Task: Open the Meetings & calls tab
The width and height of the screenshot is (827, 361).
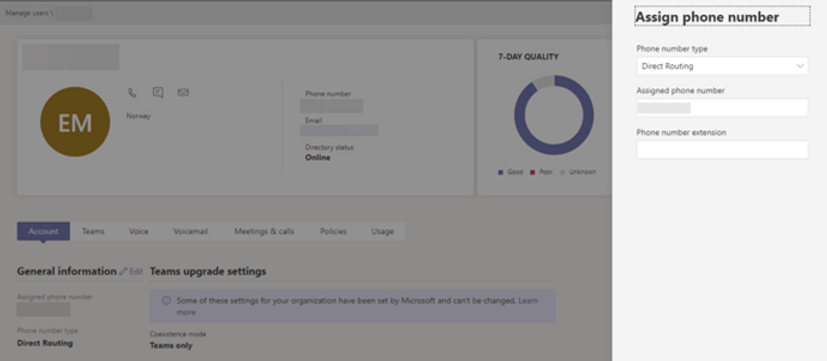Action: pos(264,231)
